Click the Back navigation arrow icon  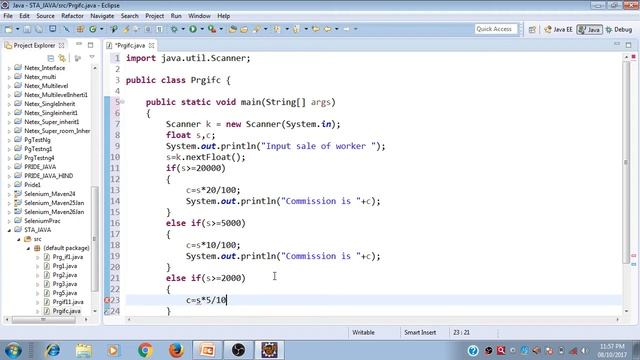(328, 29)
